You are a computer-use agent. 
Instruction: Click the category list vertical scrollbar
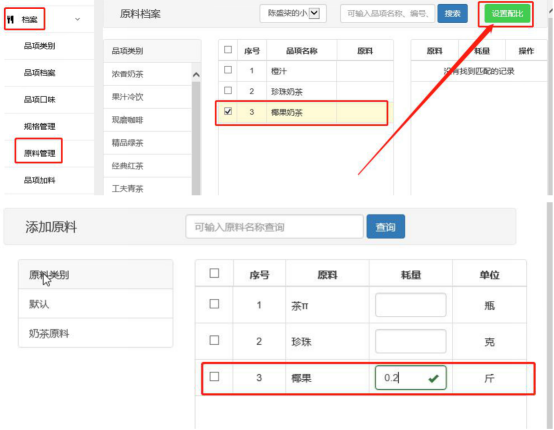tap(196, 138)
